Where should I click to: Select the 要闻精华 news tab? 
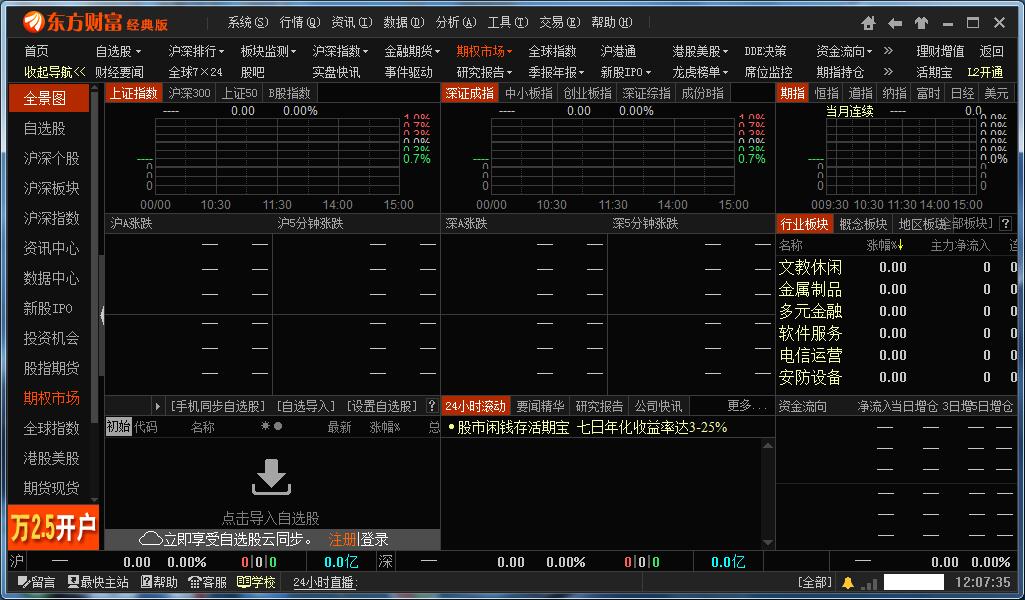[539, 406]
